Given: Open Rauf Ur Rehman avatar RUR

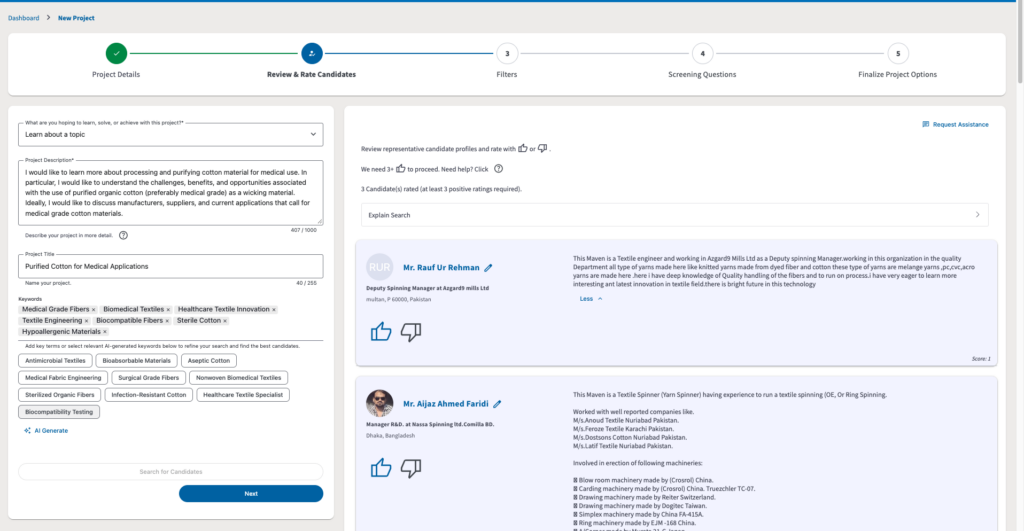Looking at the screenshot, I should click(x=379, y=267).
